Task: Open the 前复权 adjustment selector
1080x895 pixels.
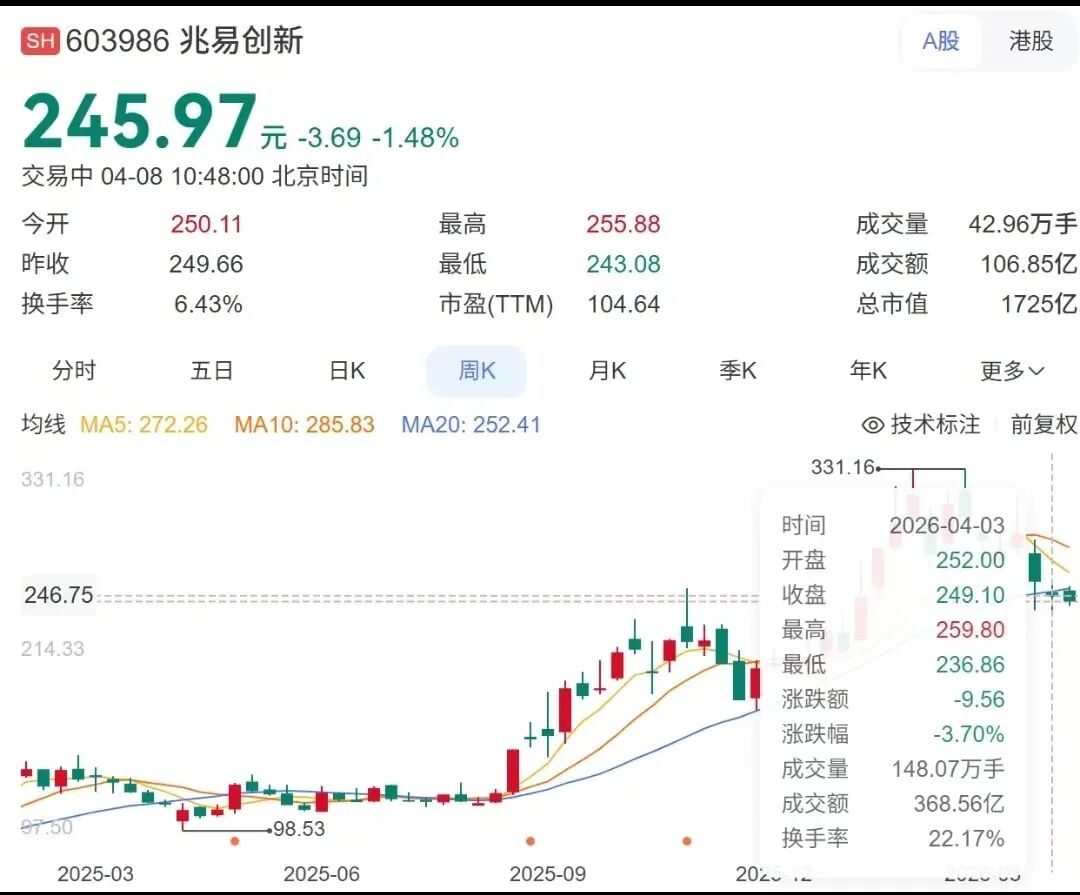Action: point(1043,424)
